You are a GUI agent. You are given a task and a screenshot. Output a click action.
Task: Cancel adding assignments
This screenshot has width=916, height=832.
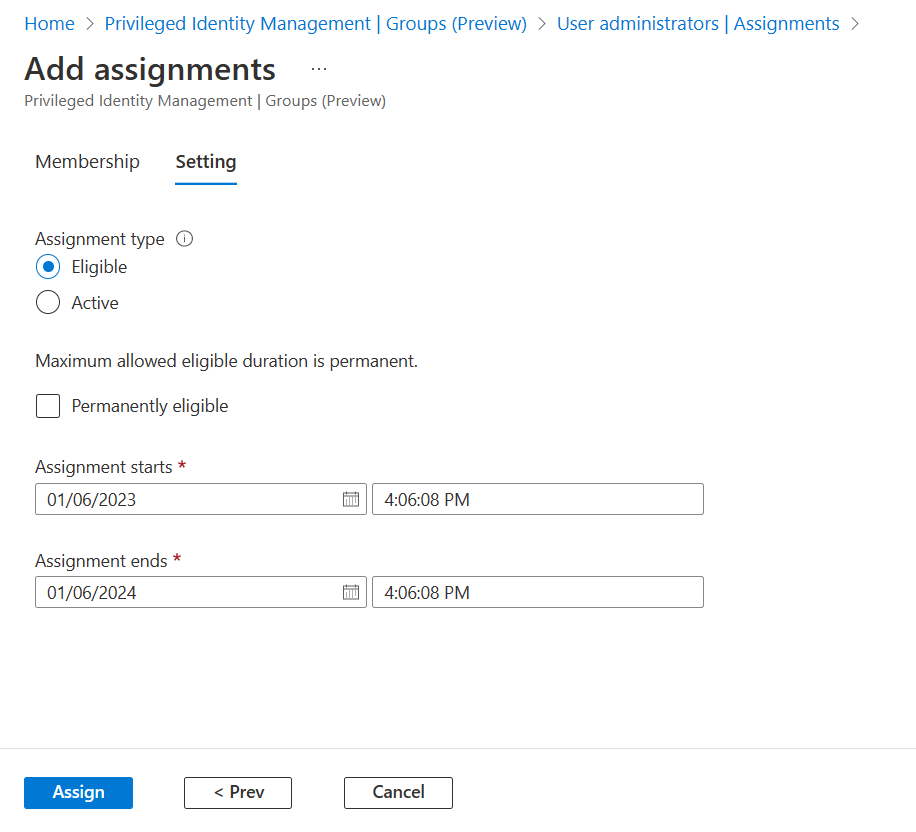[x=398, y=792]
